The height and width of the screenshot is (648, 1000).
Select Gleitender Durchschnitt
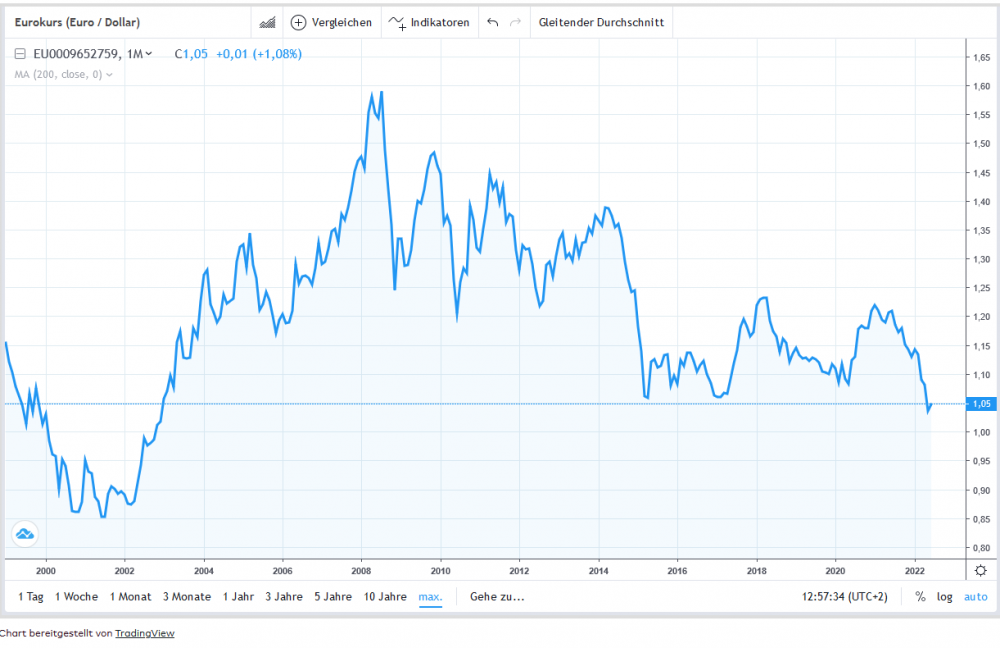601,22
